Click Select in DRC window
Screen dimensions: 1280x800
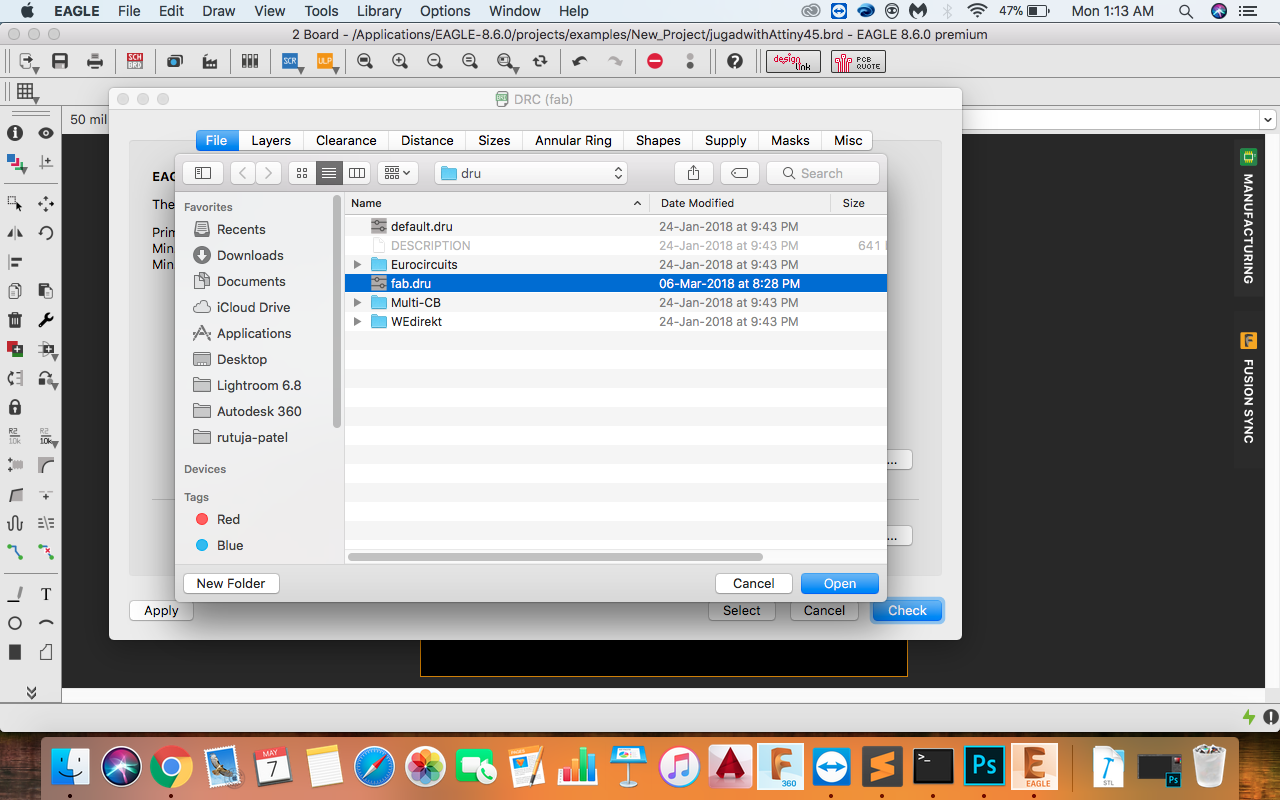[x=742, y=610]
